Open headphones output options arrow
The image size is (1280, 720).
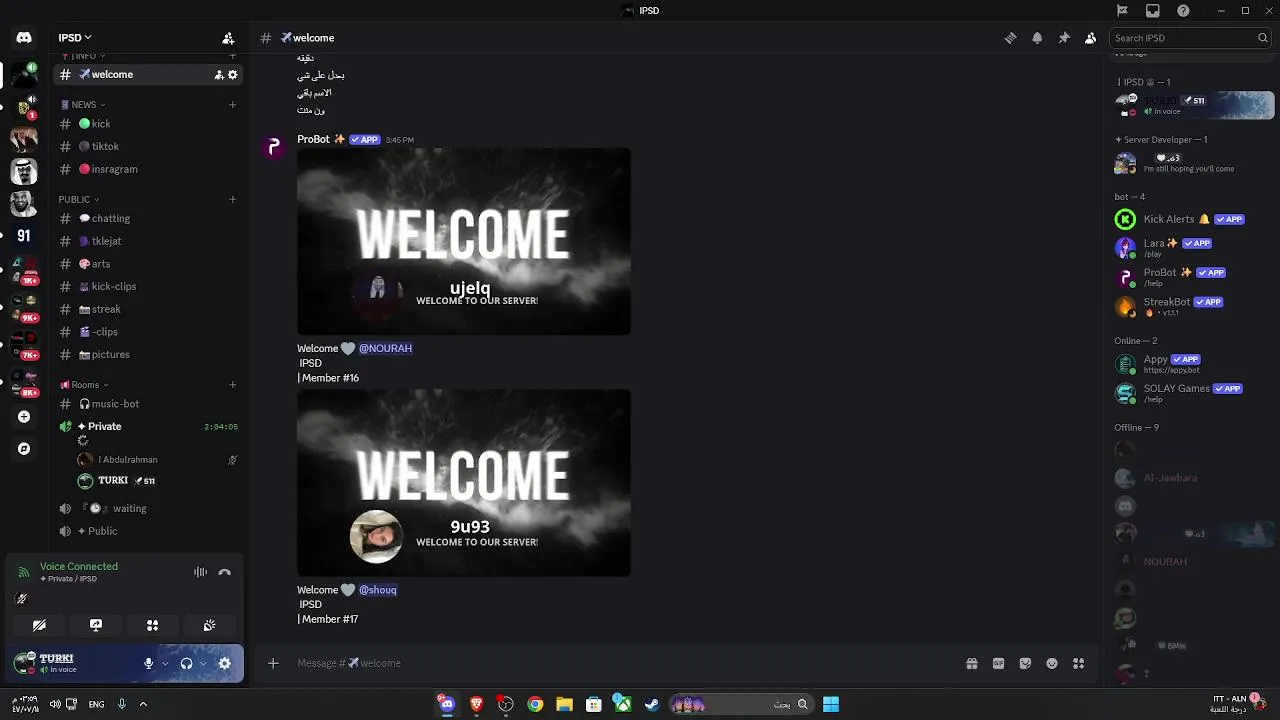click(202, 663)
